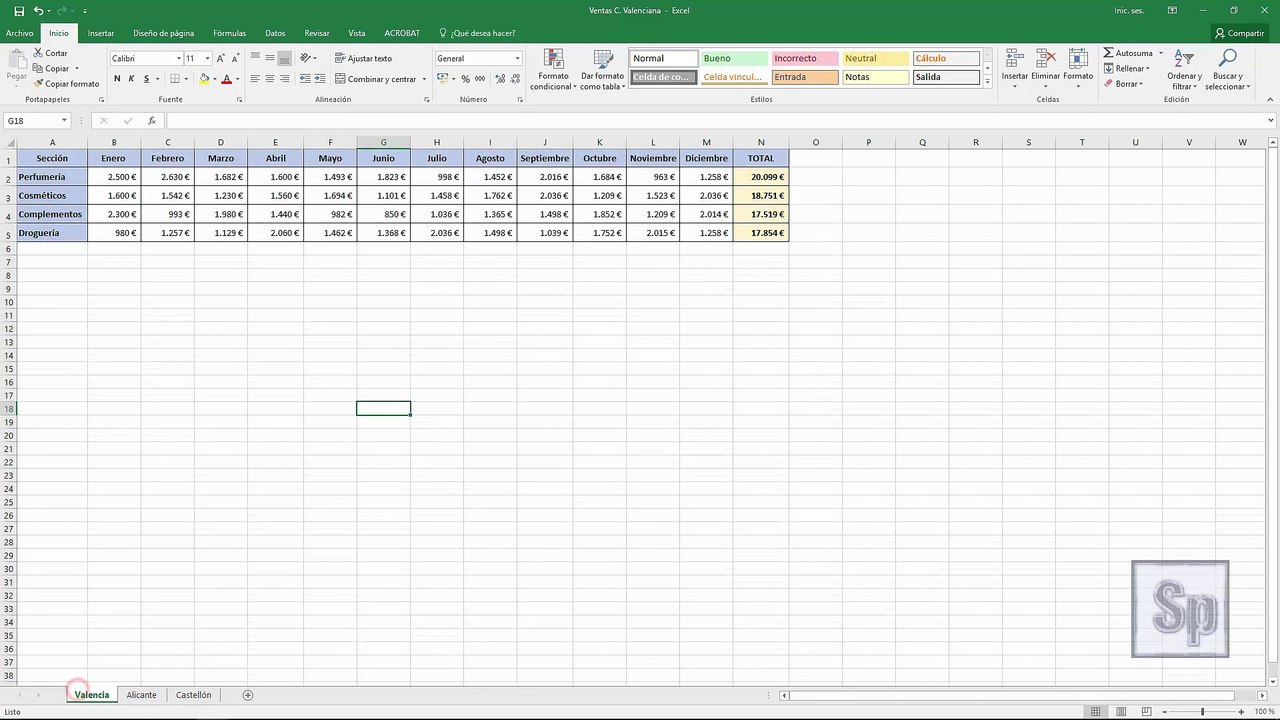Click the Save icon in quick access toolbar
1280x720 pixels.
[x=18, y=10]
